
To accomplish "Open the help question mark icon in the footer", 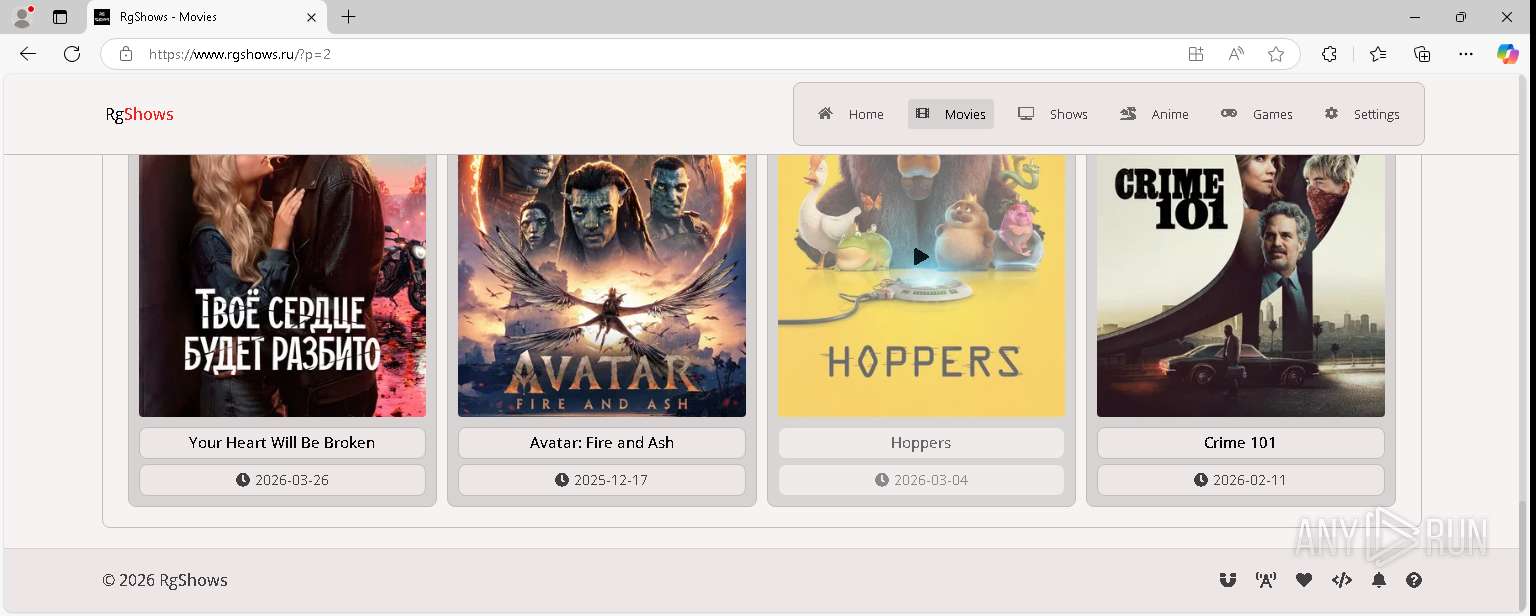I will (1414, 580).
